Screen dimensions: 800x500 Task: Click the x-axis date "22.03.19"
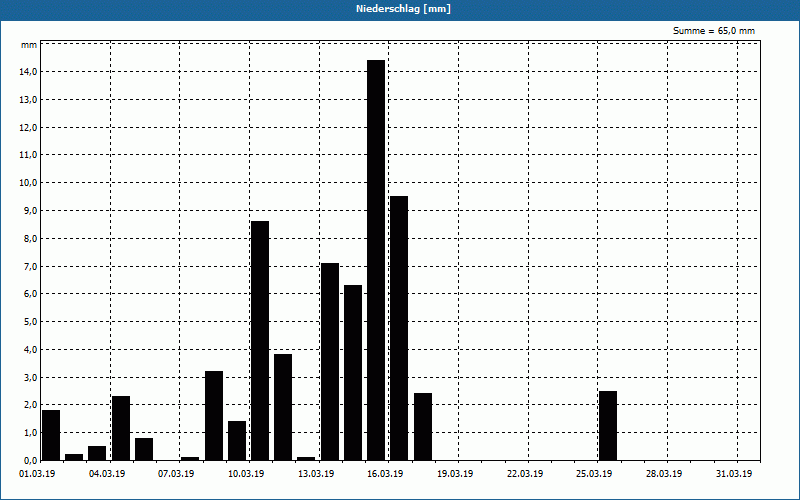click(525, 474)
